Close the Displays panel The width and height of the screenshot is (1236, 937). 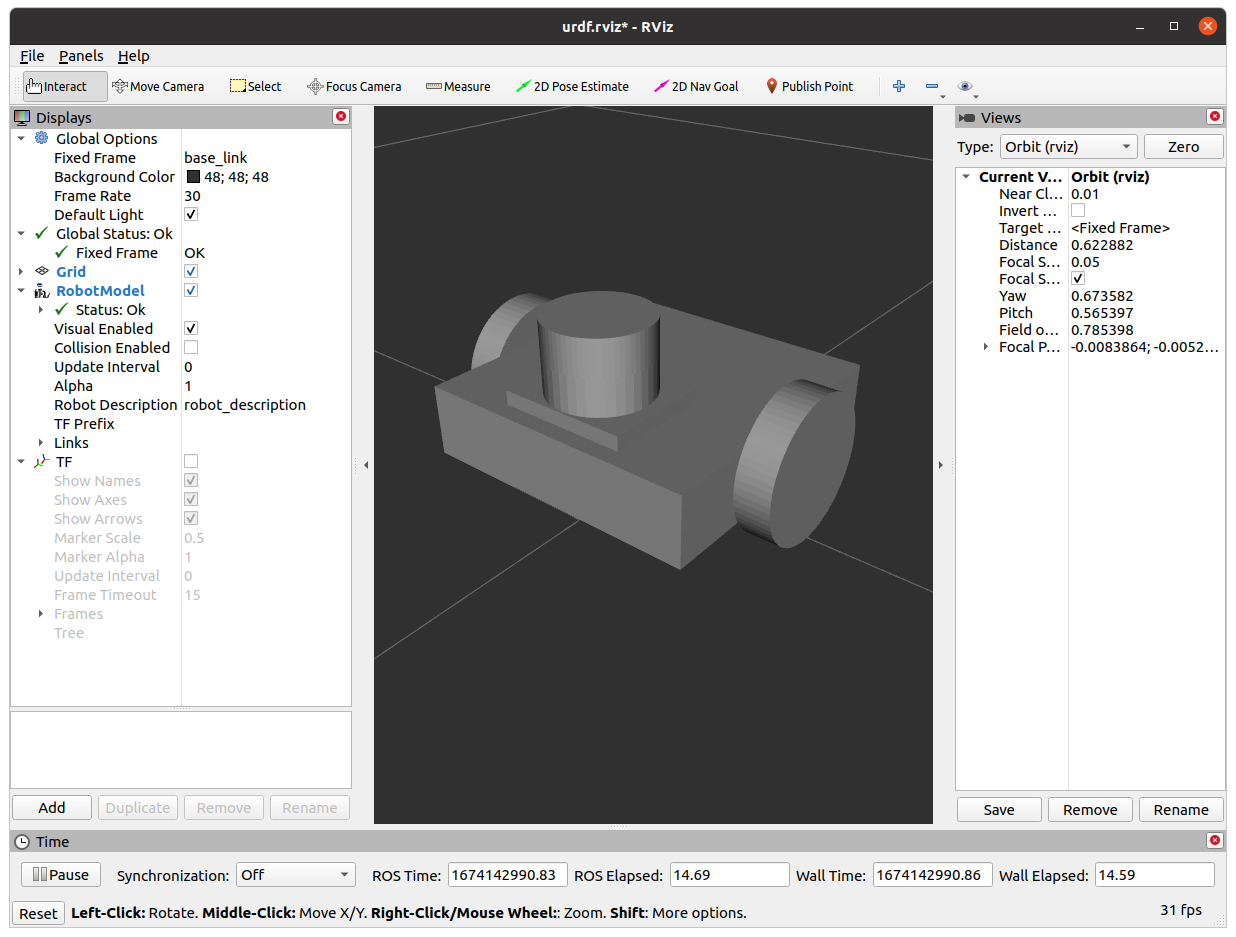click(x=341, y=117)
